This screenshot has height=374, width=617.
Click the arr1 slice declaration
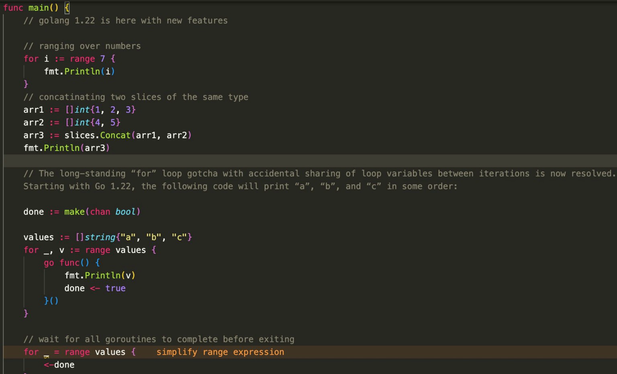[x=79, y=110]
